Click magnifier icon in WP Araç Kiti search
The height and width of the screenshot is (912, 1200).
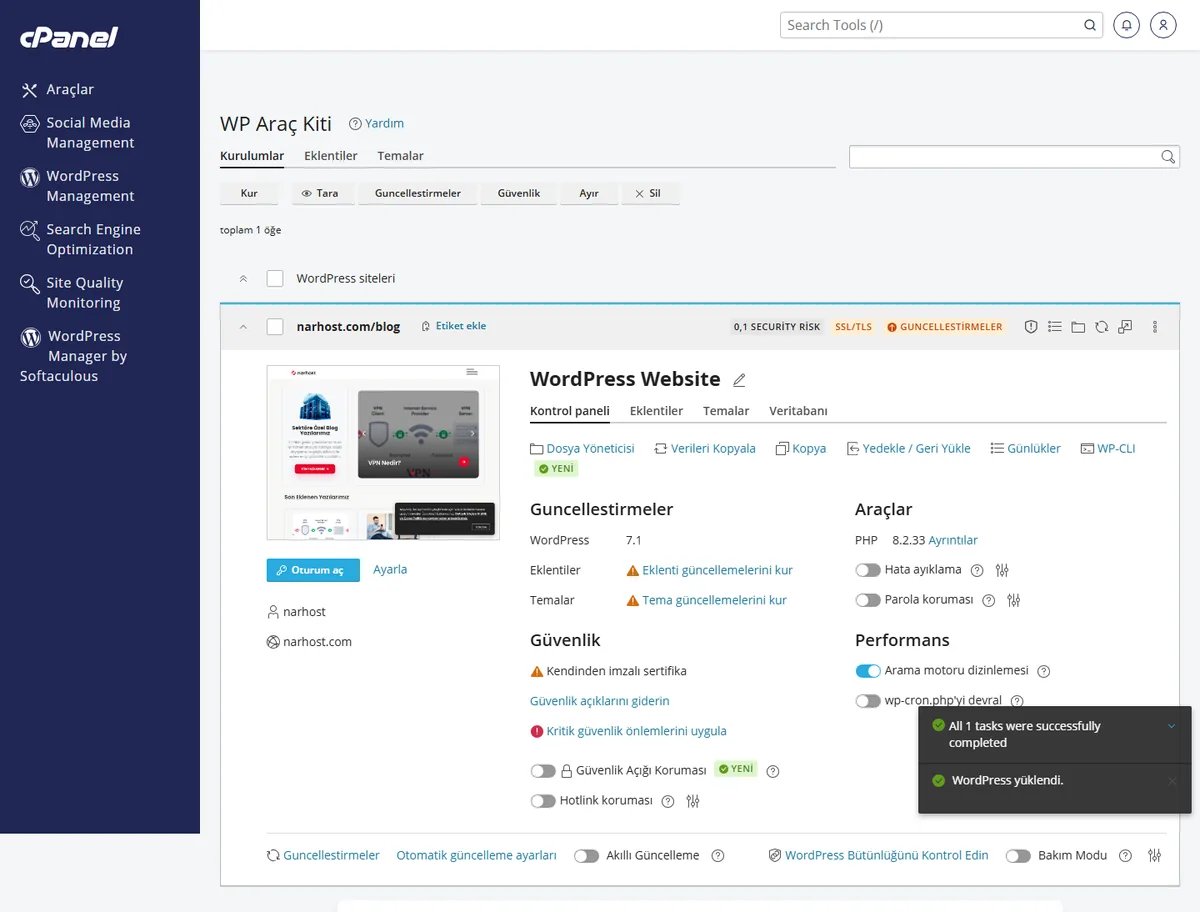click(1167, 157)
